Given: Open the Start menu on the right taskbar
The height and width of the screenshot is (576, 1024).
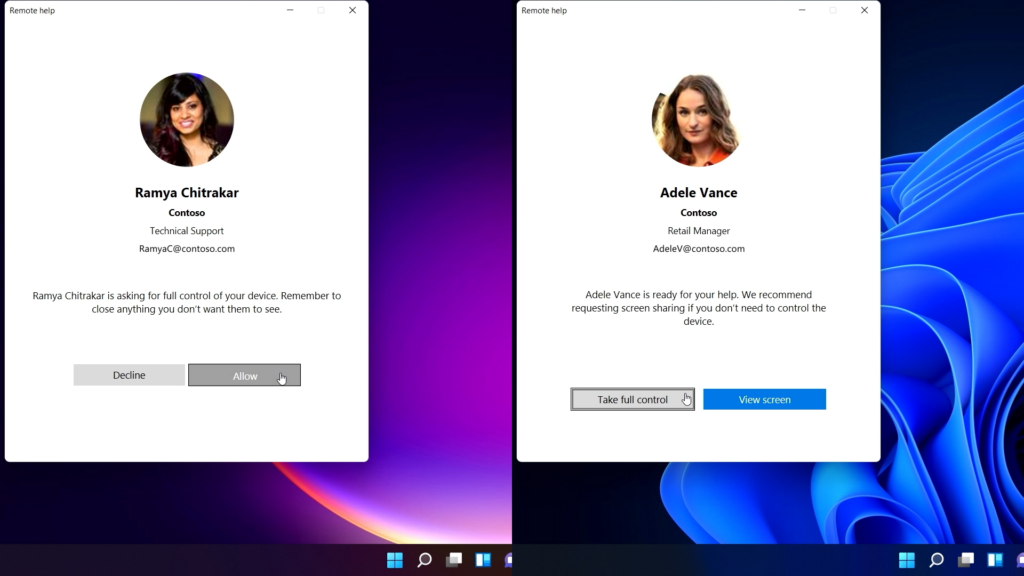Looking at the screenshot, I should coord(906,560).
